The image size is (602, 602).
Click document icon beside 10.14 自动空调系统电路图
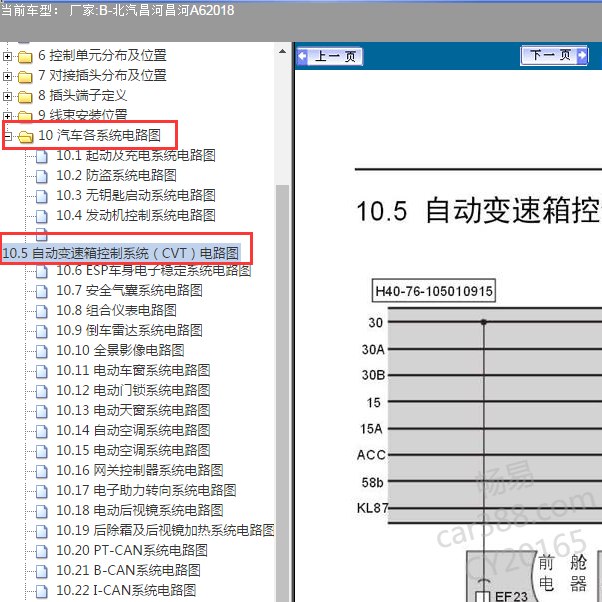[x=41, y=431]
